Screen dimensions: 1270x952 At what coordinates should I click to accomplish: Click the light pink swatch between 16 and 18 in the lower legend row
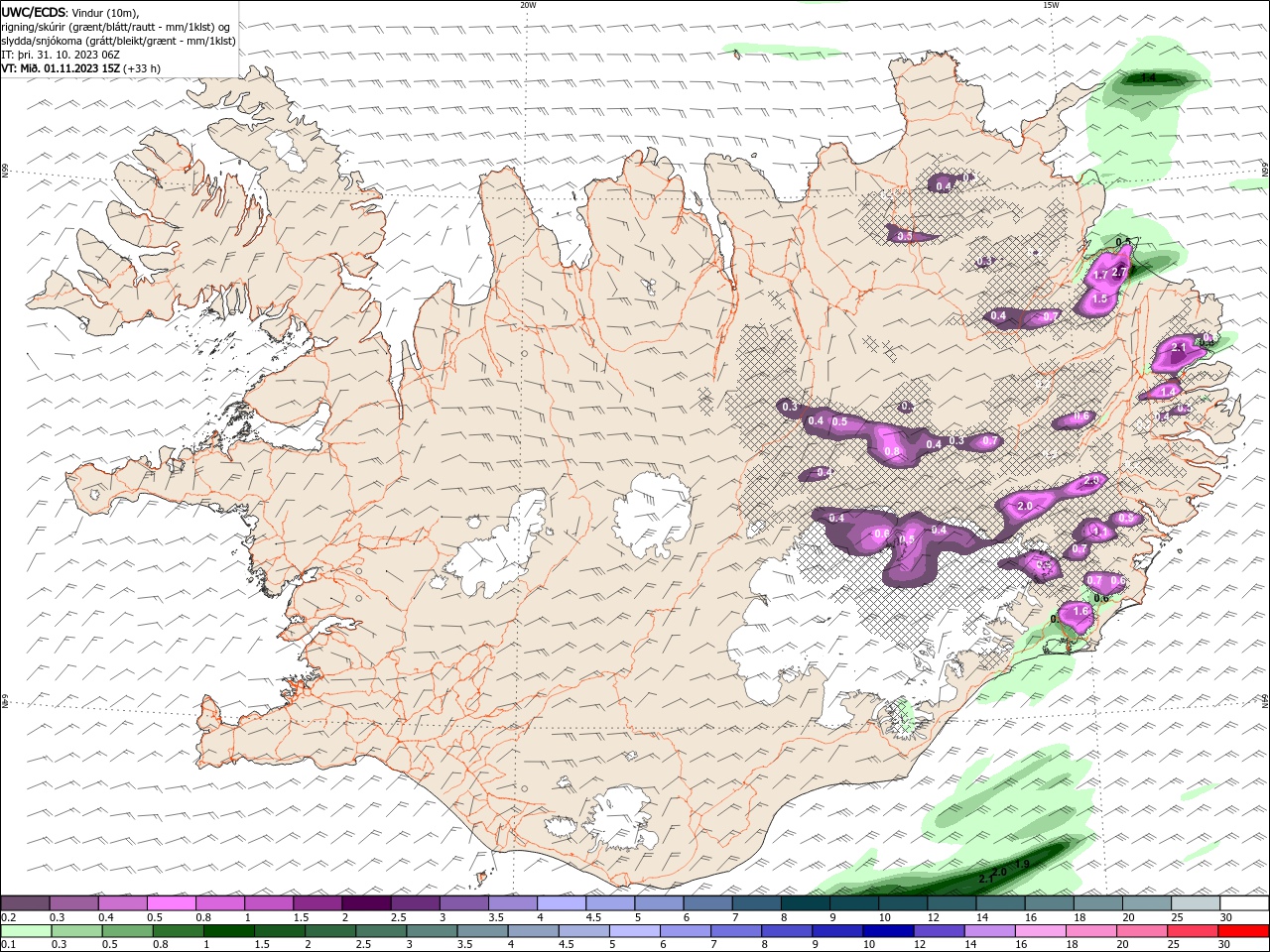point(1040,931)
